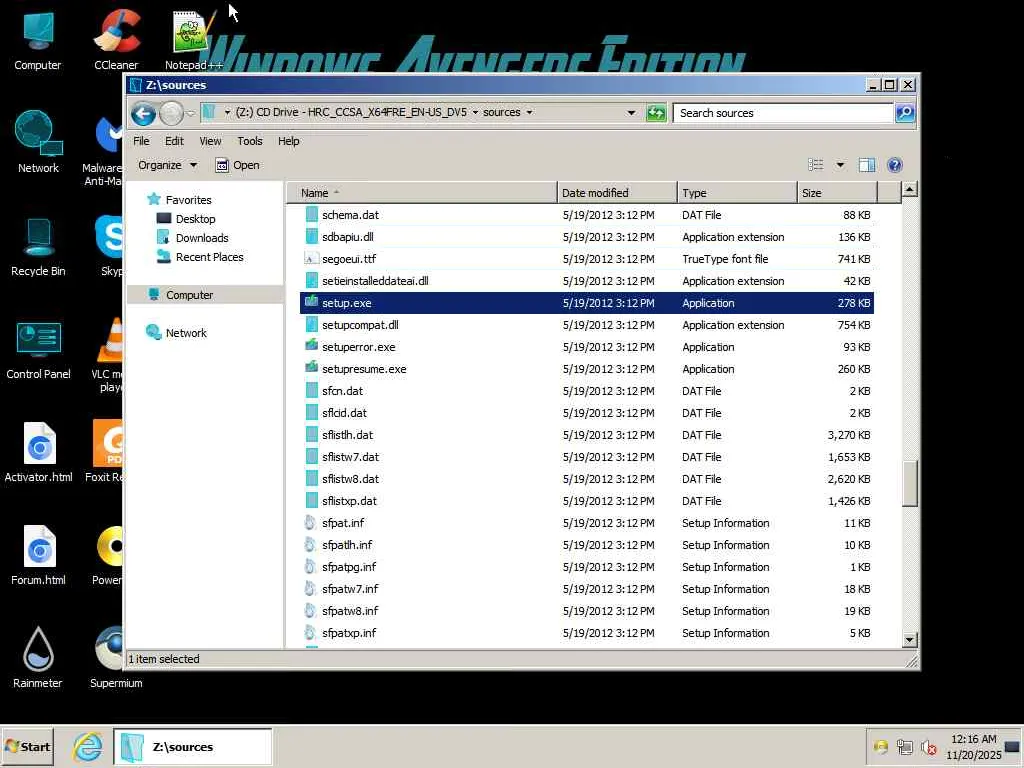Open recent pages dropdown beside Forward
The image size is (1024, 768).
click(191, 114)
